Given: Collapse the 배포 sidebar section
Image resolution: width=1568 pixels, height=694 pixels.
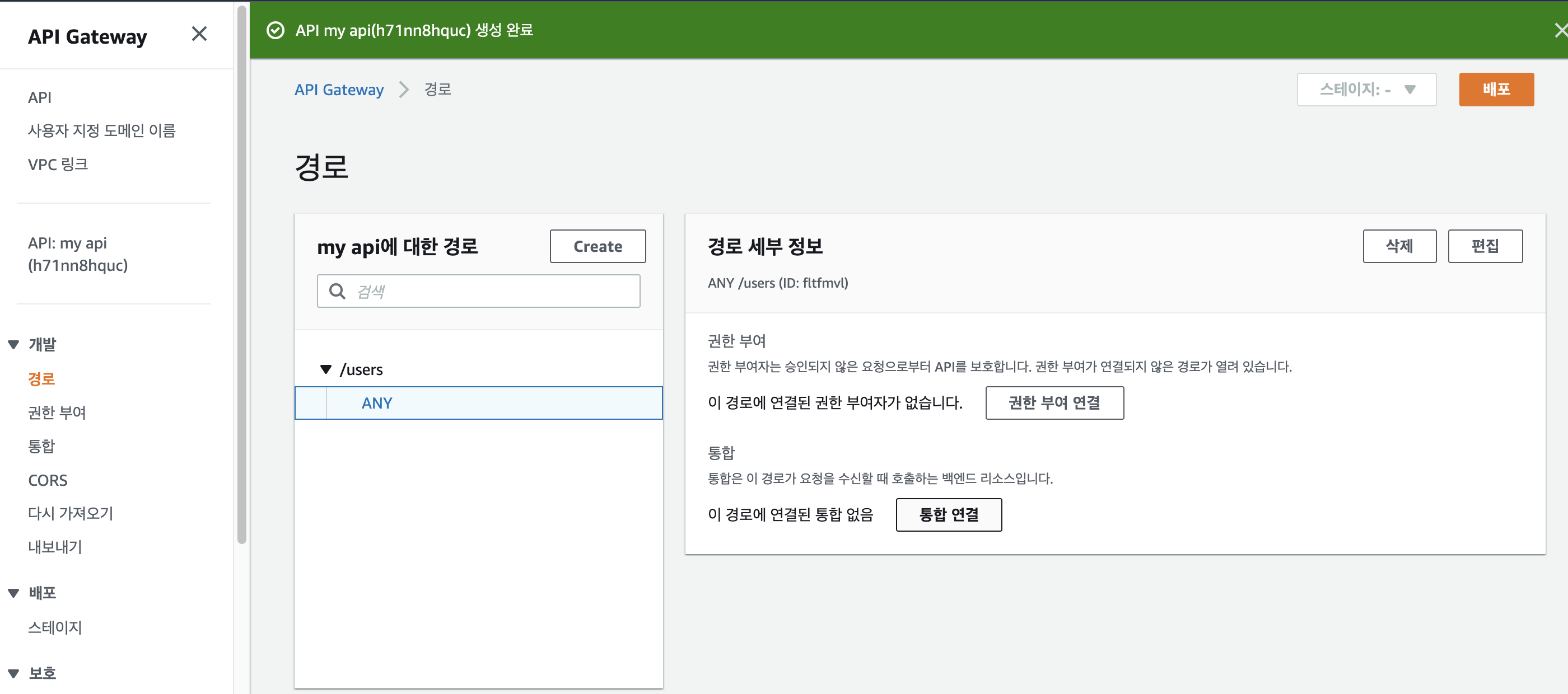Looking at the screenshot, I should point(13,593).
